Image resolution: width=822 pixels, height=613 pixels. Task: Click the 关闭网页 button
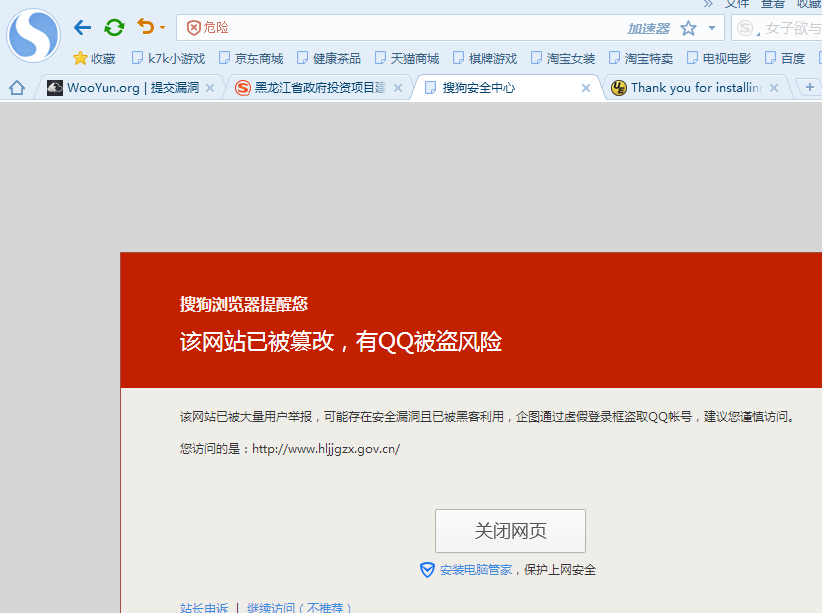pyautogui.click(x=510, y=531)
